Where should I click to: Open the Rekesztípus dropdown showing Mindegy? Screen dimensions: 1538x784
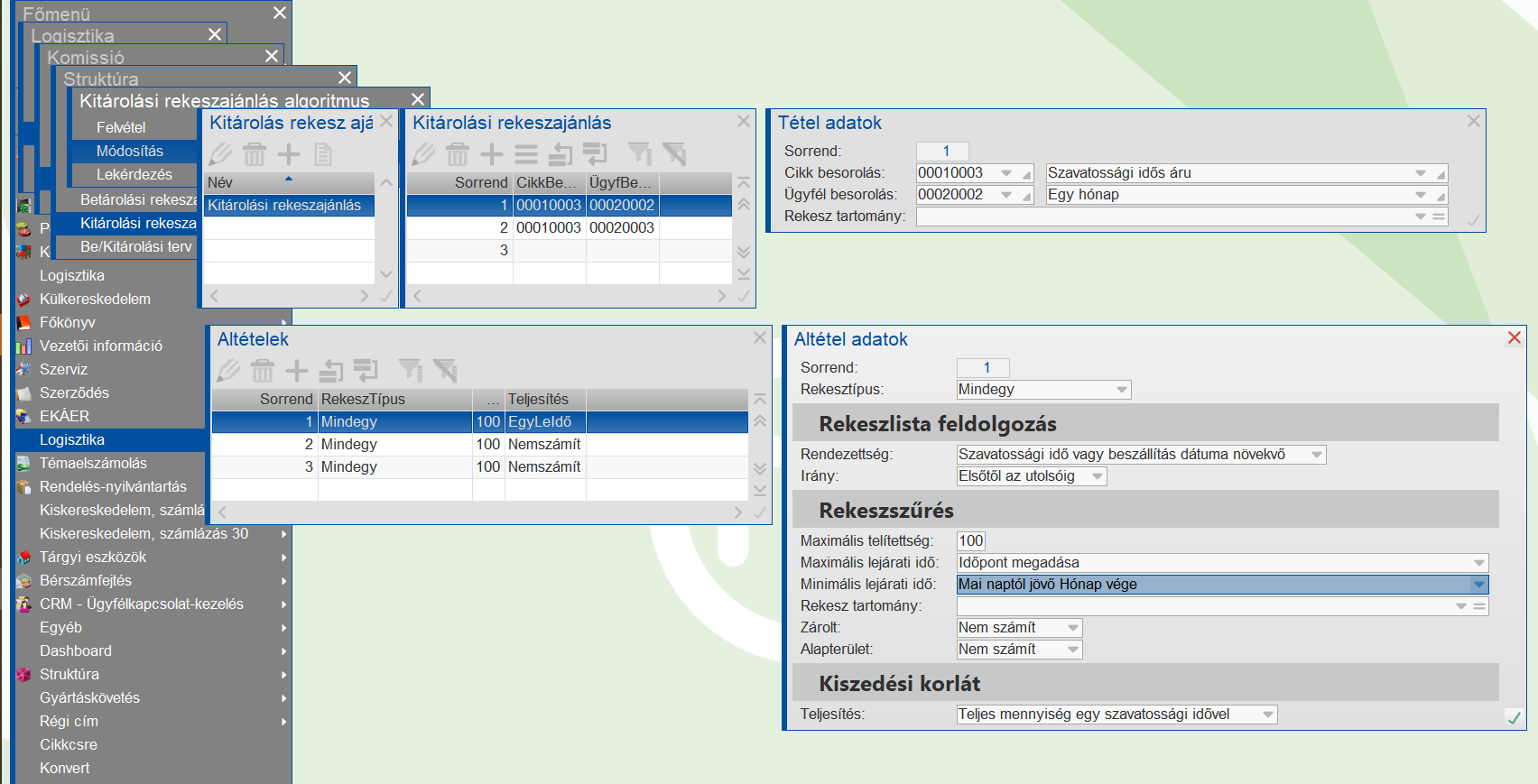pyautogui.click(x=1122, y=390)
